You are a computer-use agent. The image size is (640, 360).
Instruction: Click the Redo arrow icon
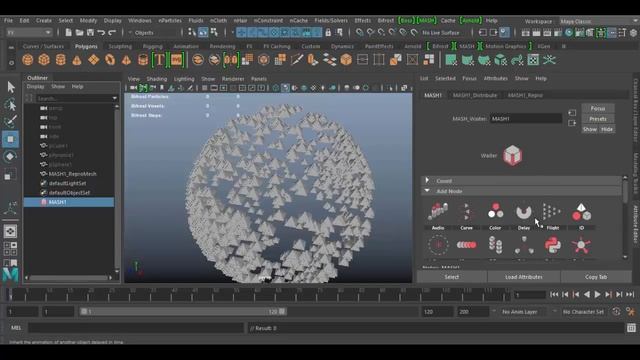click(x=112, y=33)
